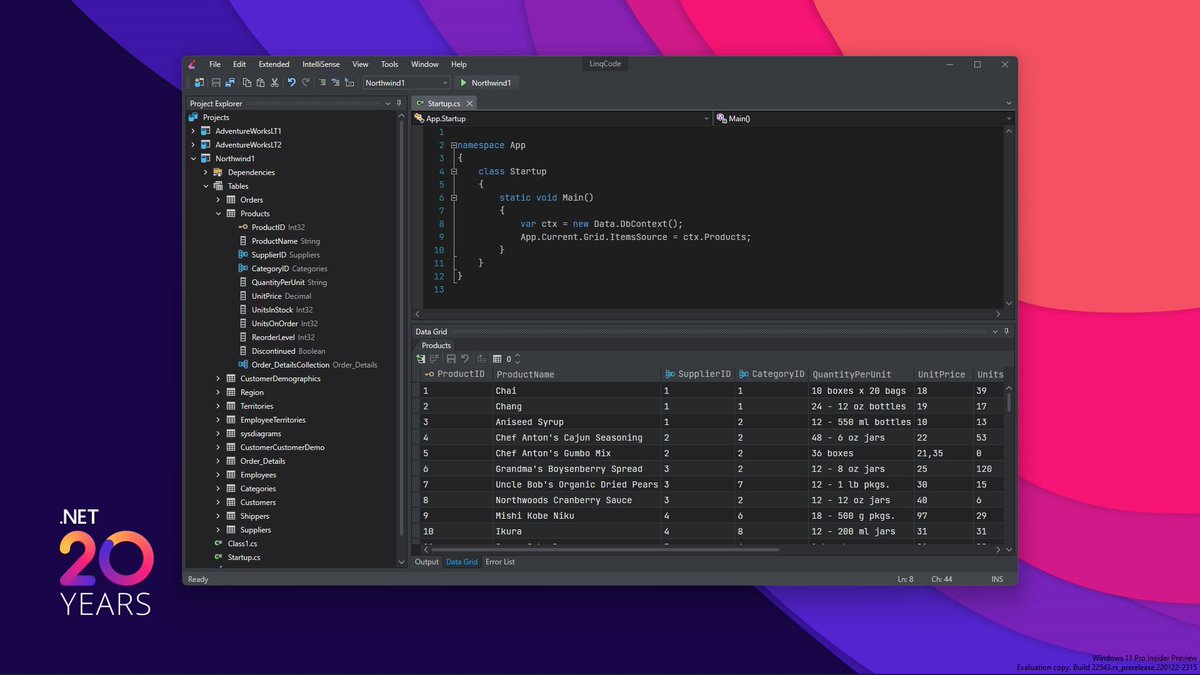Screen dimensions: 1200x675
Task: Run the Northwind1 project
Action: (x=486, y=83)
